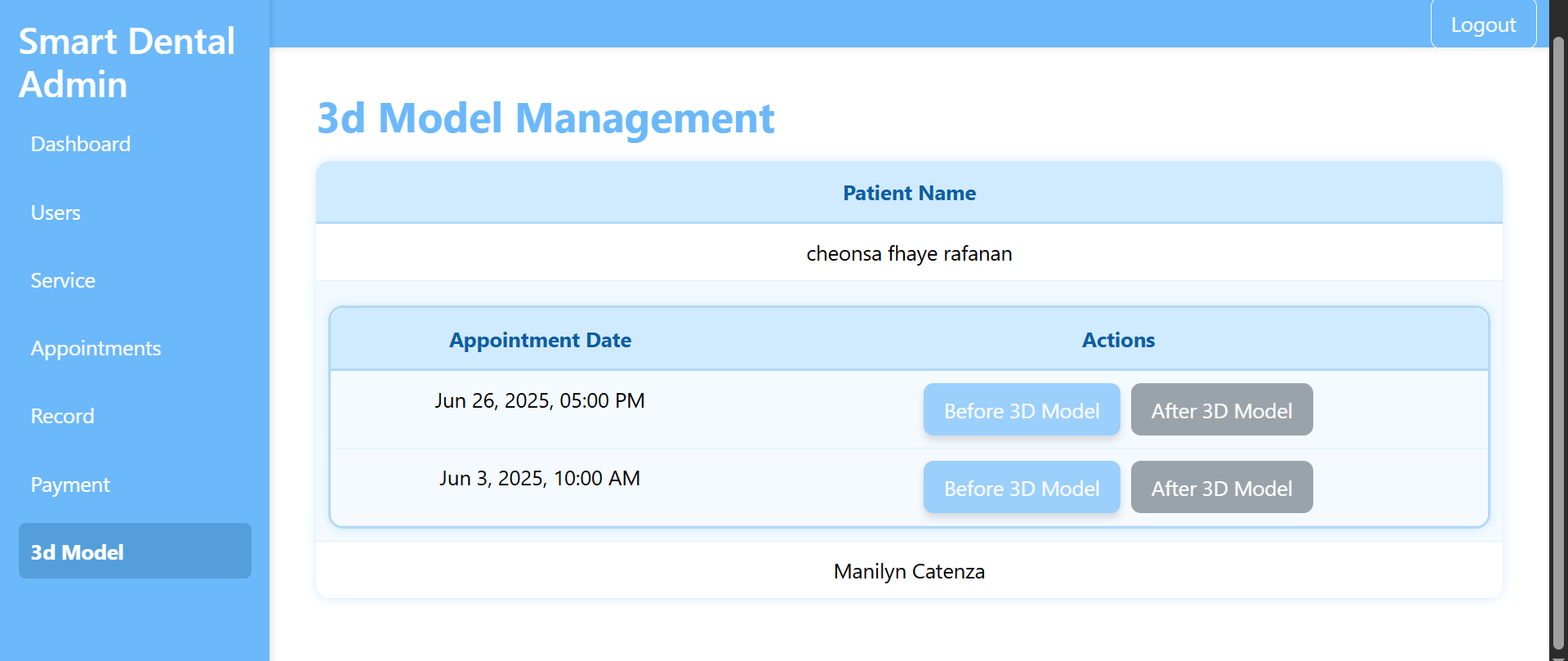Go to the Record page
This screenshot has height=661, width=1568.
click(62, 416)
